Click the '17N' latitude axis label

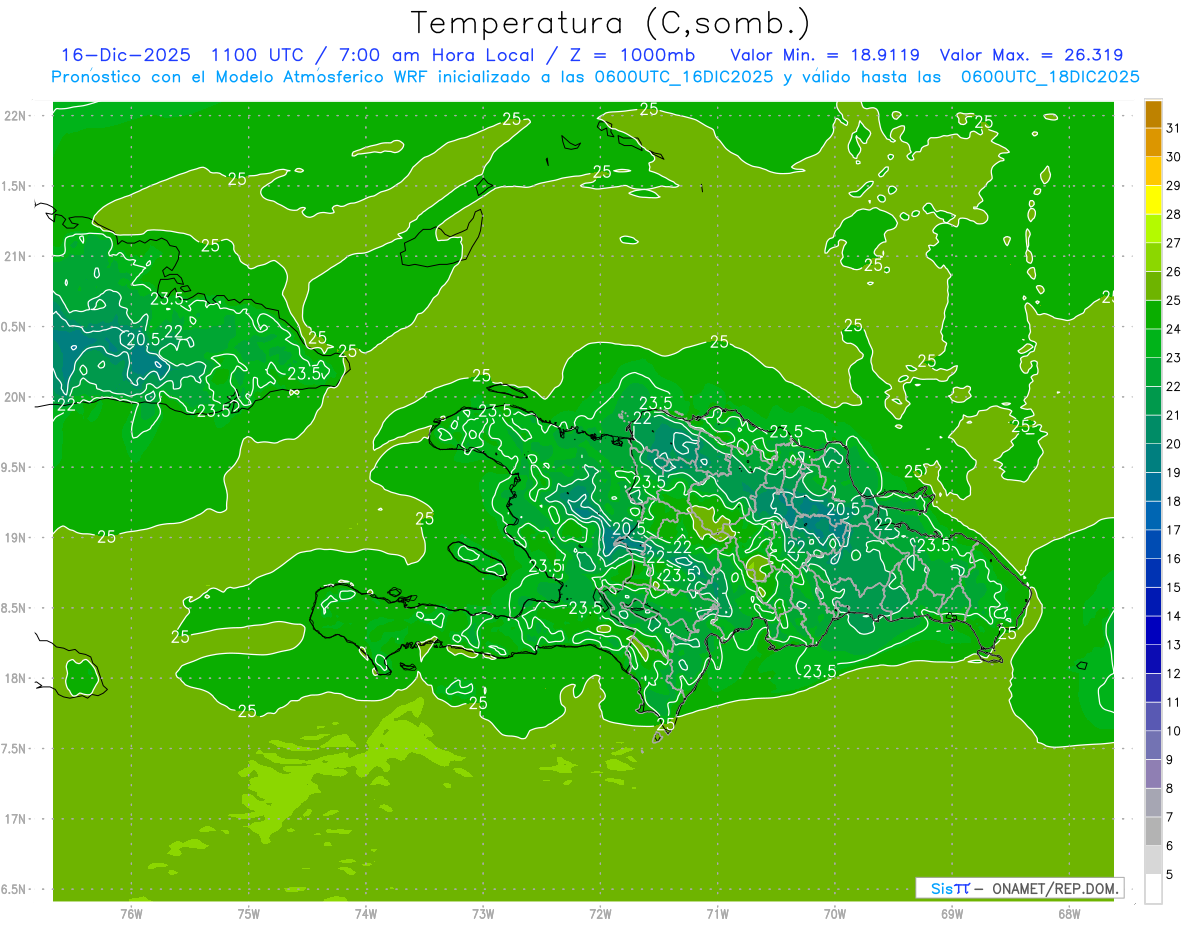(x=15, y=819)
